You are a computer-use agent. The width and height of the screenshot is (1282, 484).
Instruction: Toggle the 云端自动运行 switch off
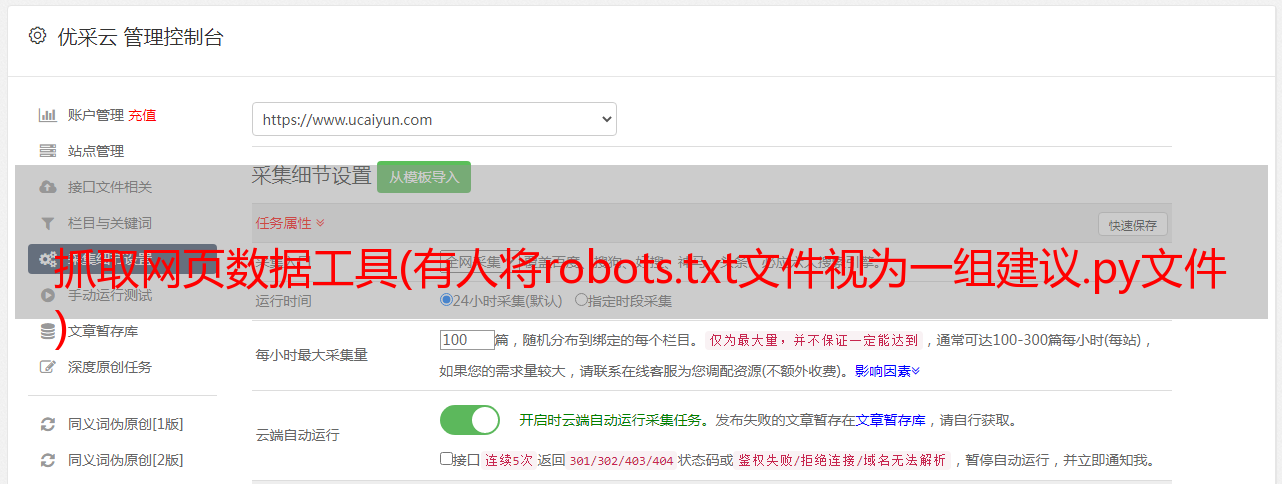click(x=470, y=420)
